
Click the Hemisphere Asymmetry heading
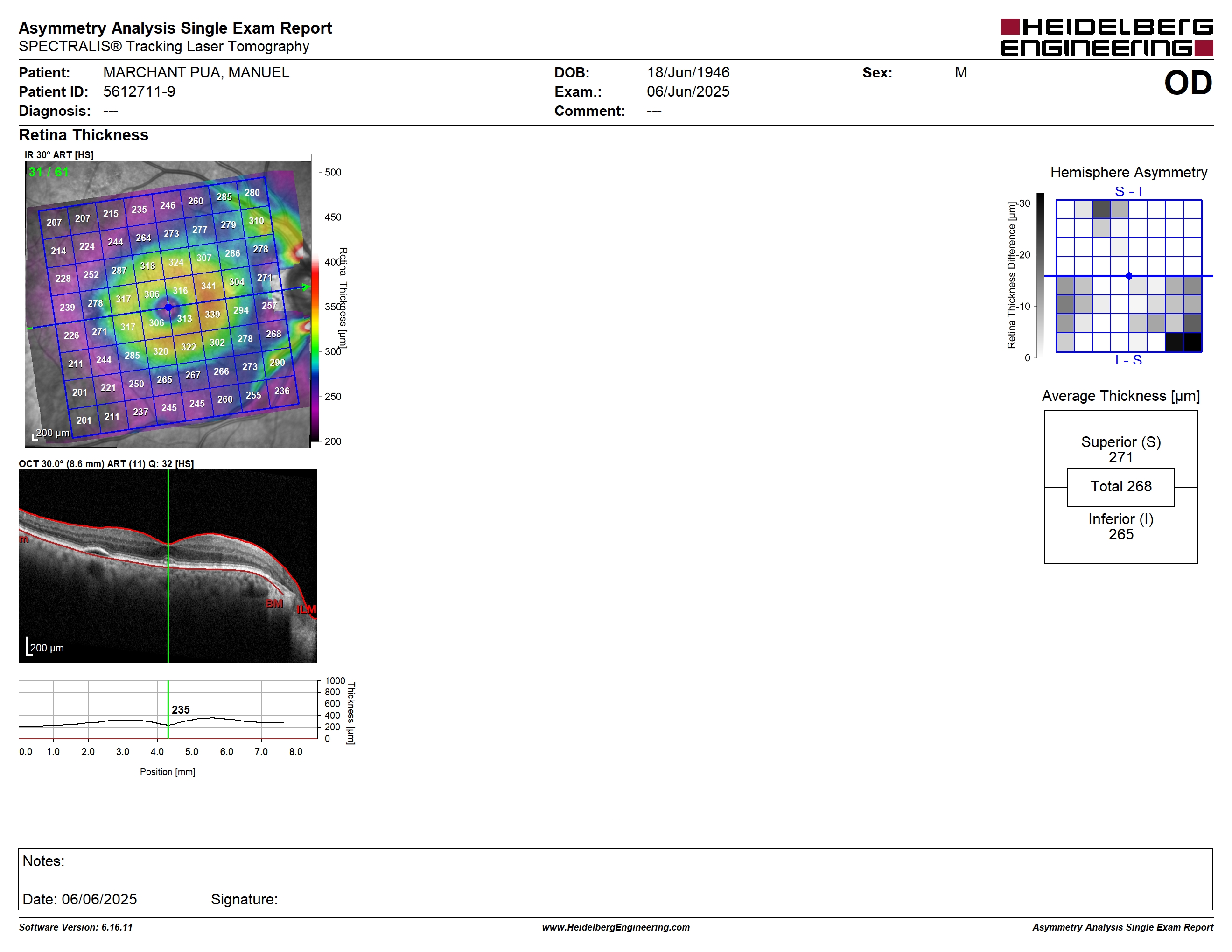(1128, 173)
